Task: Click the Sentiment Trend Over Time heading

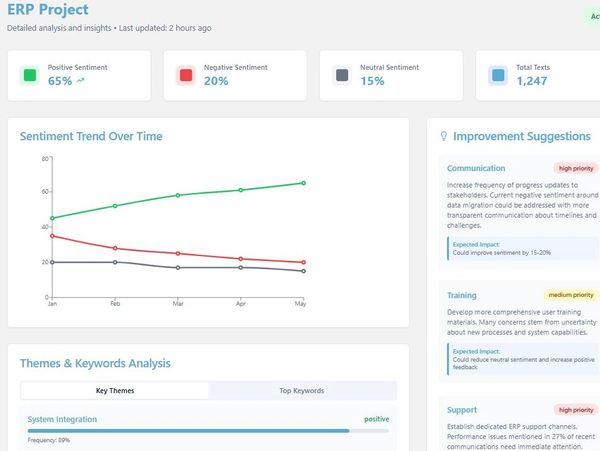Action: click(91, 136)
